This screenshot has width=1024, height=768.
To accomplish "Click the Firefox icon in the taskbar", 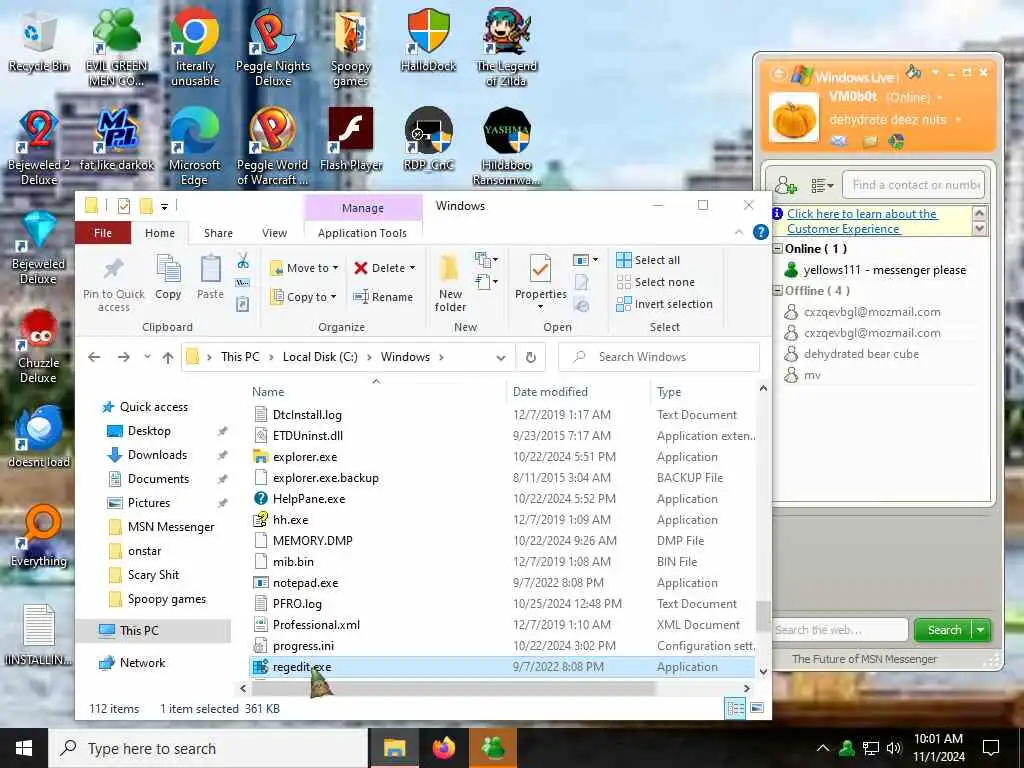I will (x=444, y=748).
